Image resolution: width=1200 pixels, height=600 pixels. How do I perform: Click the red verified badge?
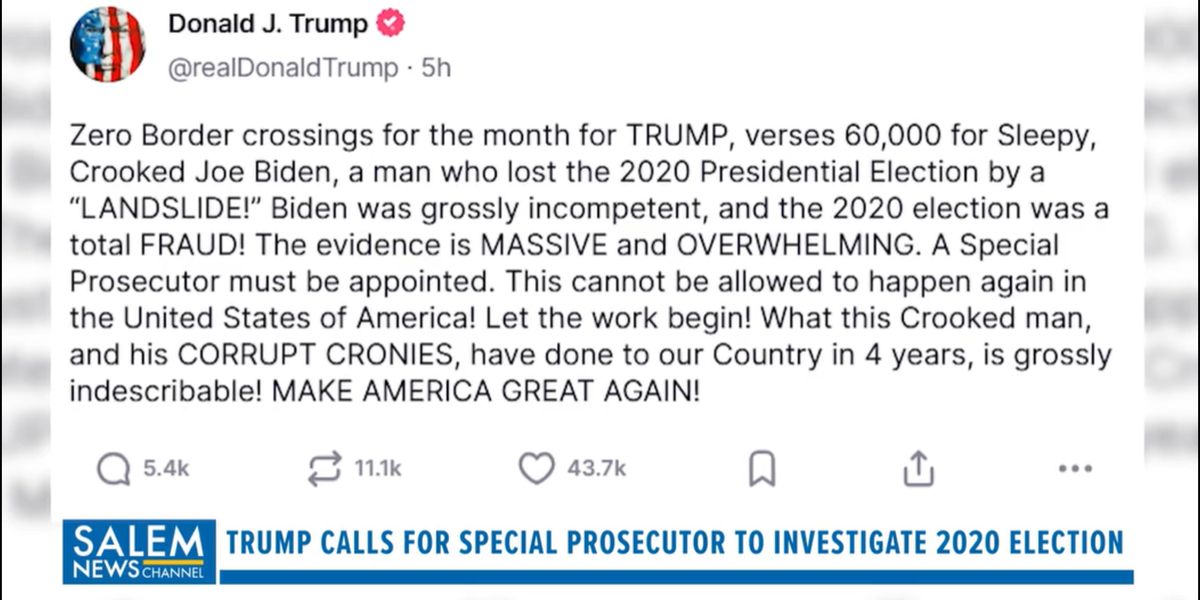click(389, 24)
